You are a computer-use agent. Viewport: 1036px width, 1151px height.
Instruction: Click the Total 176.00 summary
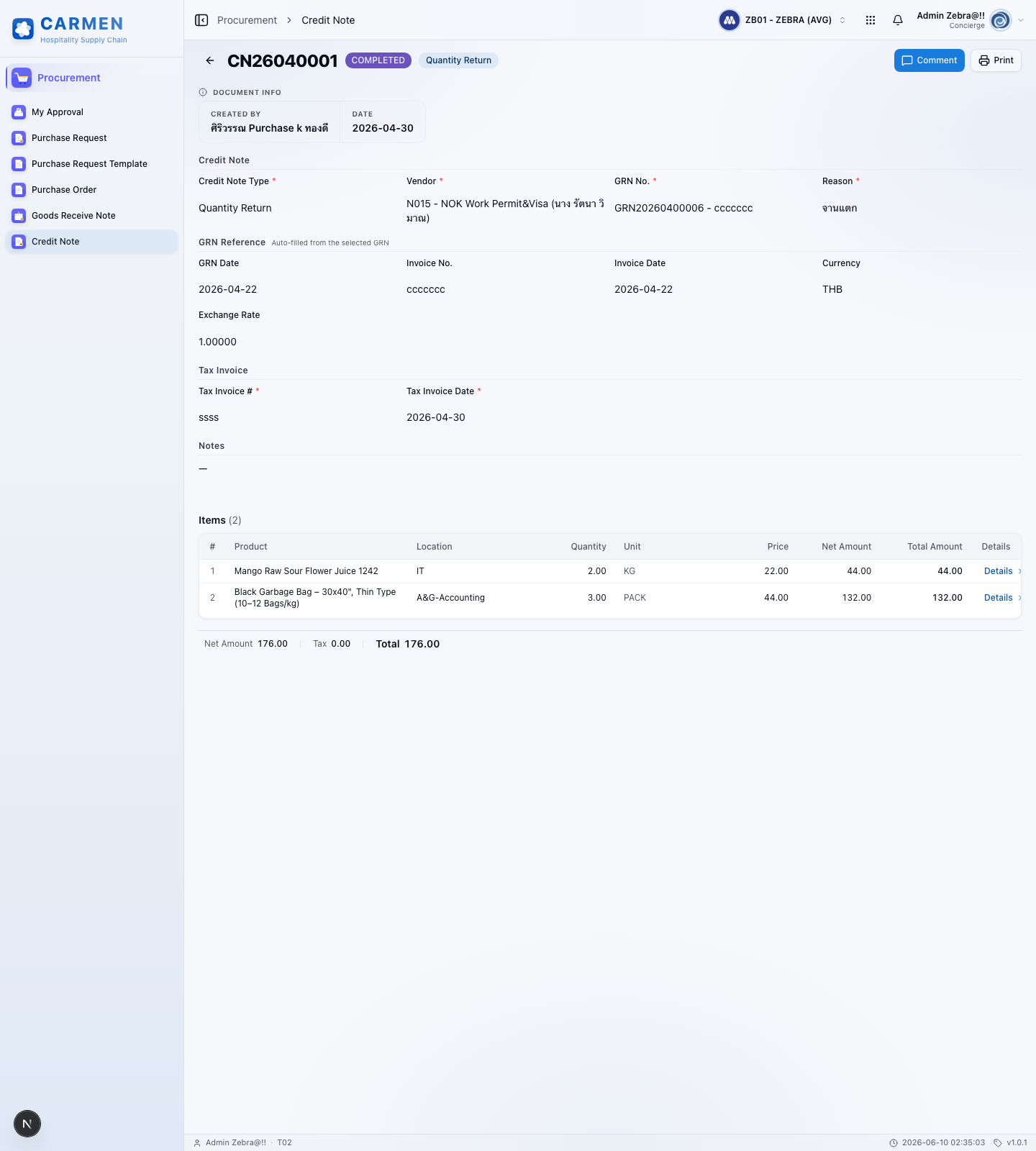pyautogui.click(x=408, y=644)
